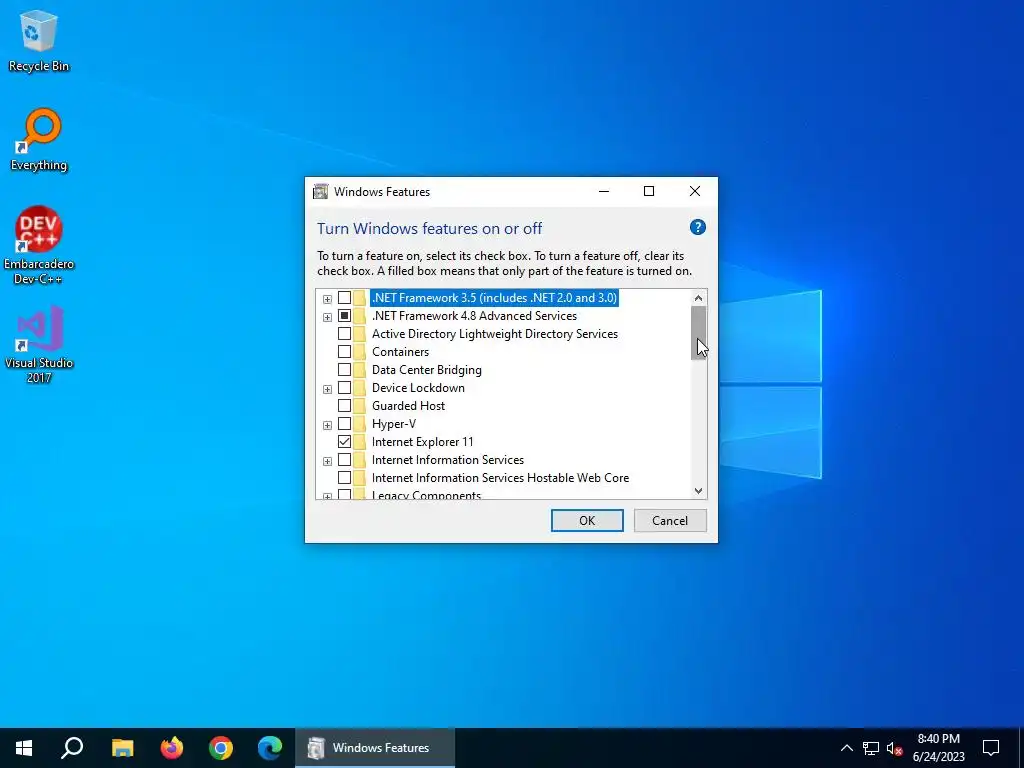
Task: Open the notification center icon
Action: click(991, 748)
